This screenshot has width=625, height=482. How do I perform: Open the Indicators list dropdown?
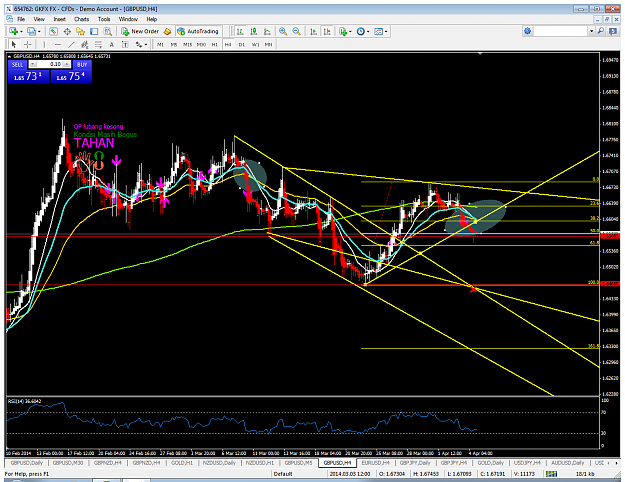coord(345,31)
